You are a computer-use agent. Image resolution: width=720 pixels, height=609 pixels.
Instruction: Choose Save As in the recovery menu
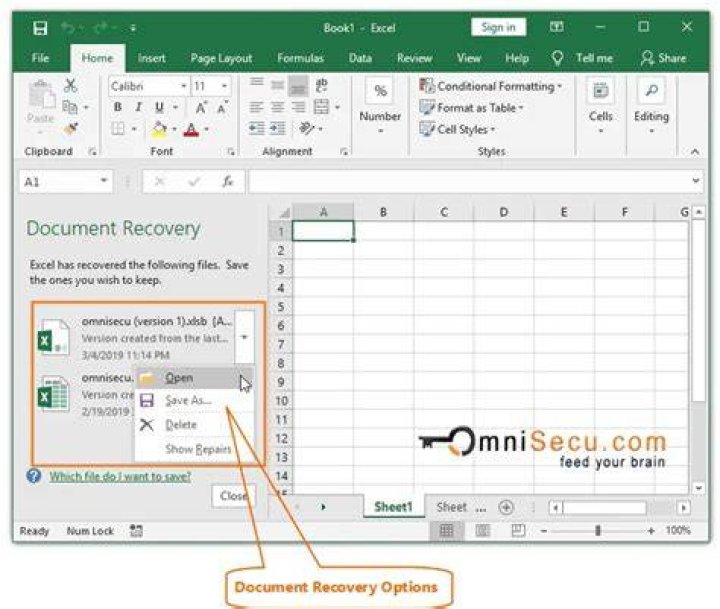tap(194, 400)
